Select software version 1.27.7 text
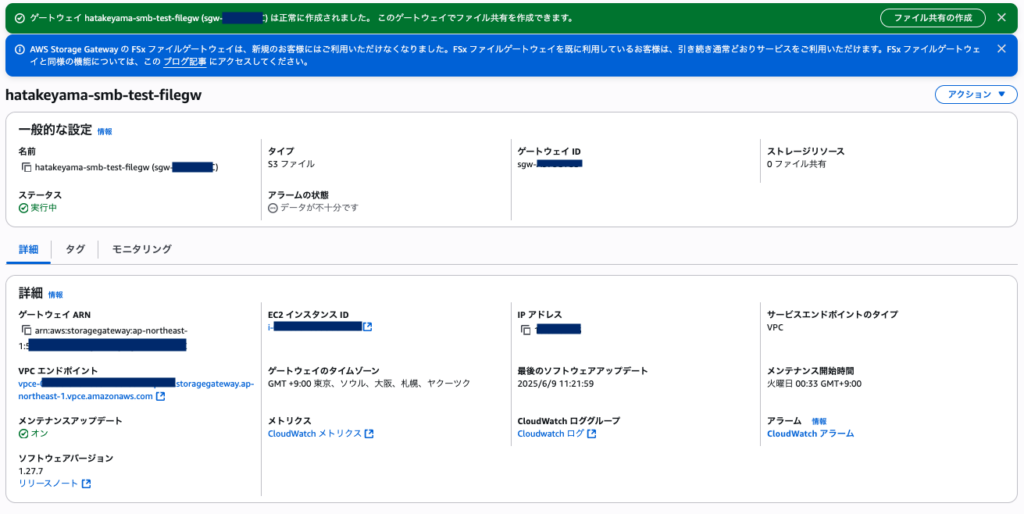 tap(31, 471)
